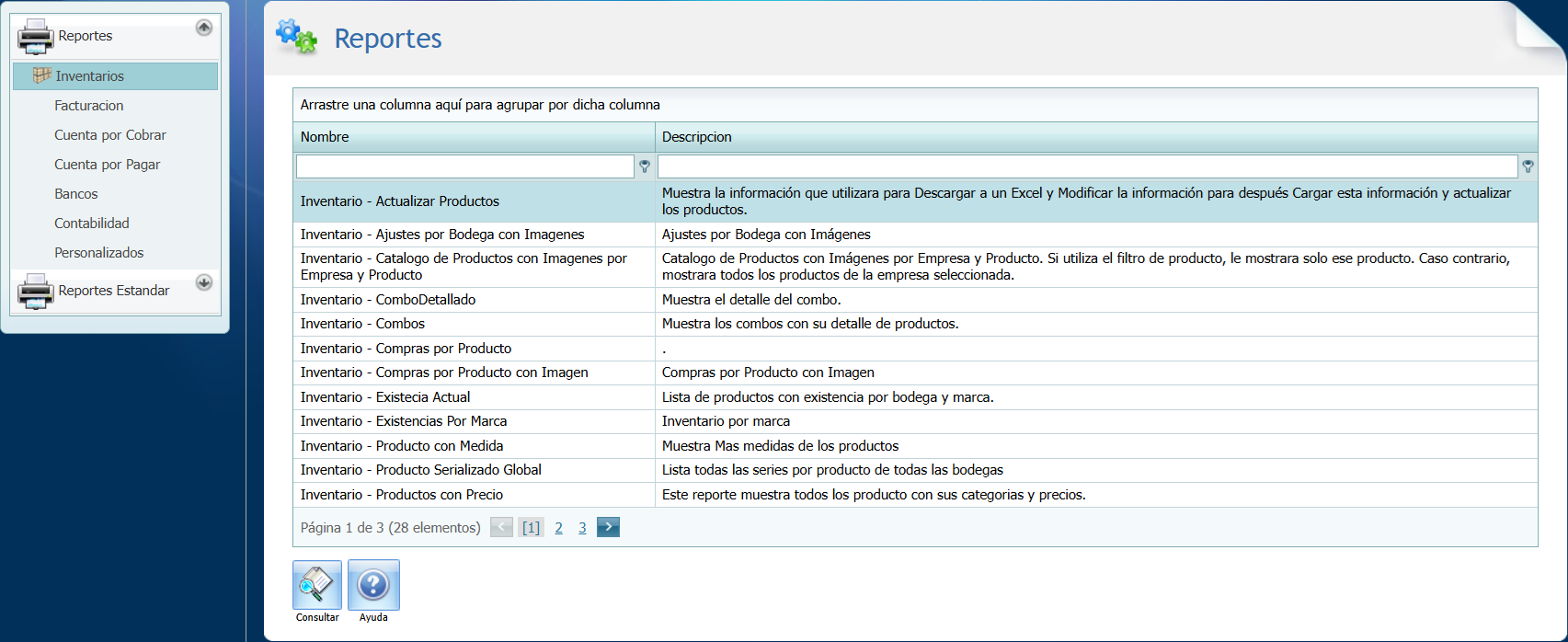Image resolution: width=1568 pixels, height=642 pixels.
Task: Select Inventario - Ajustes por Bodega con Imagenes
Action: 915,235
